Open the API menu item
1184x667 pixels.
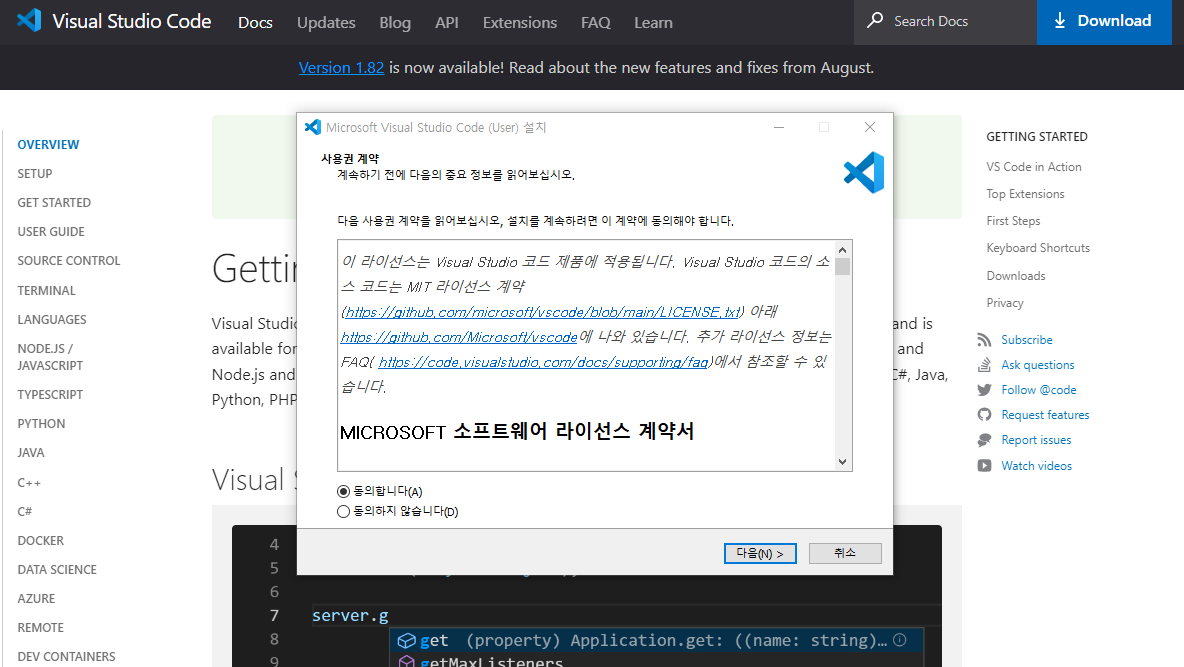click(x=447, y=23)
